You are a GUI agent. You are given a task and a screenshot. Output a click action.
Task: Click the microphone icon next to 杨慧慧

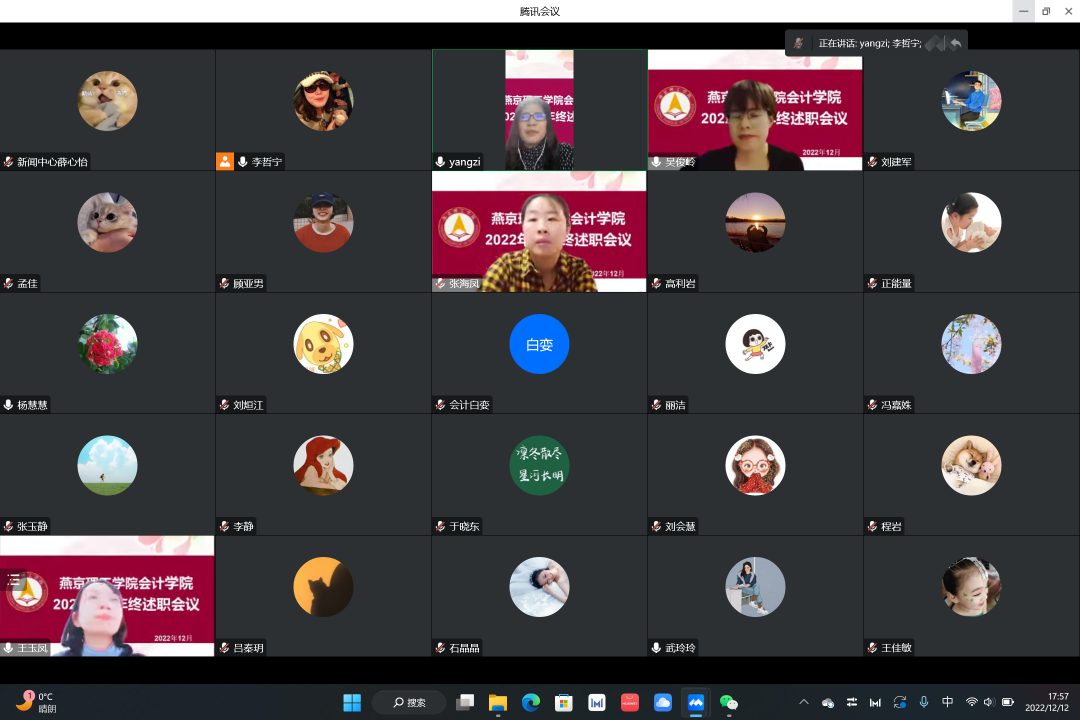pyautogui.click(x=8, y=405)
